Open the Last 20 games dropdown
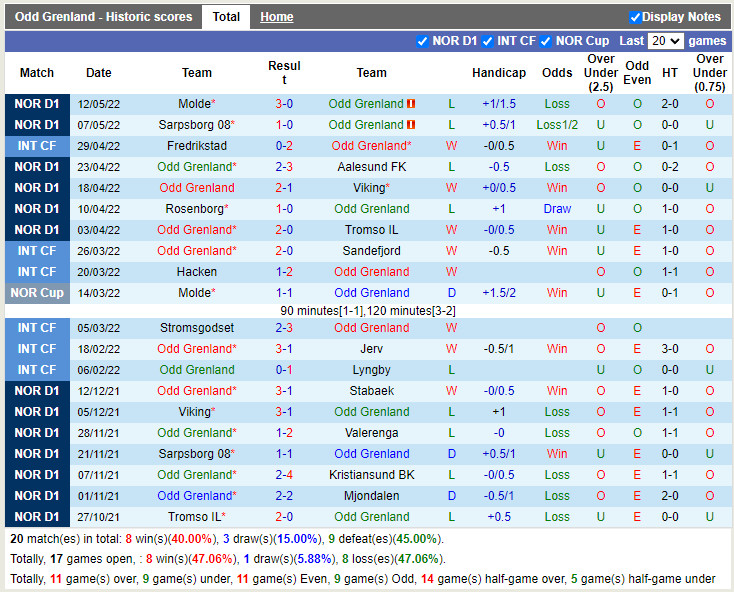 [x=665, y=41]
